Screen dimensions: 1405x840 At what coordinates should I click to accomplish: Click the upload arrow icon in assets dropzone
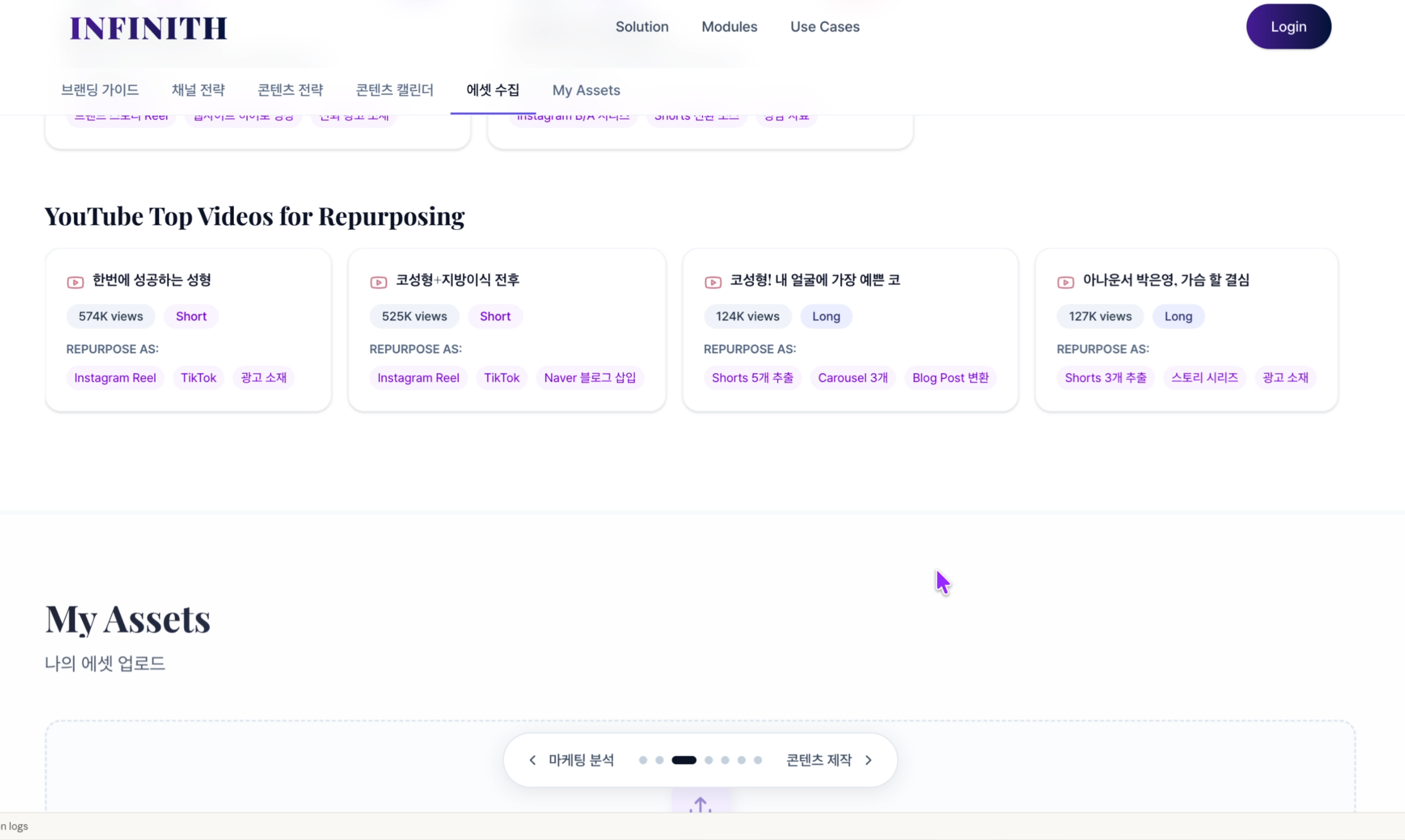pos(700,805)
